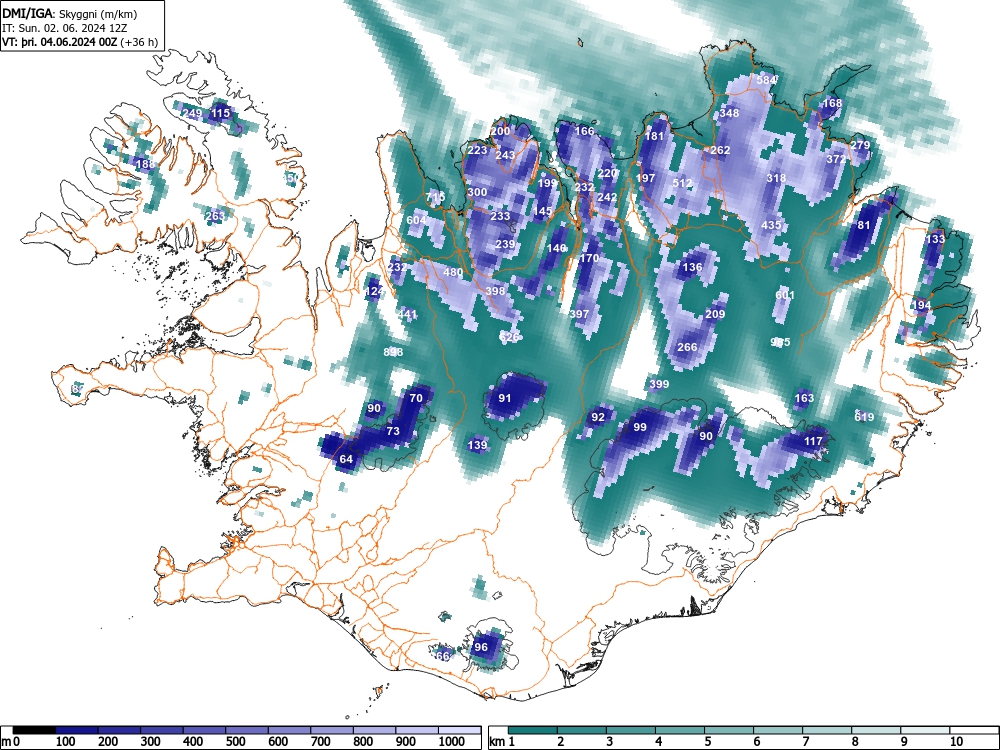
Task: Click visibility value 243 on the map
Action: click(x=505, y=155)
